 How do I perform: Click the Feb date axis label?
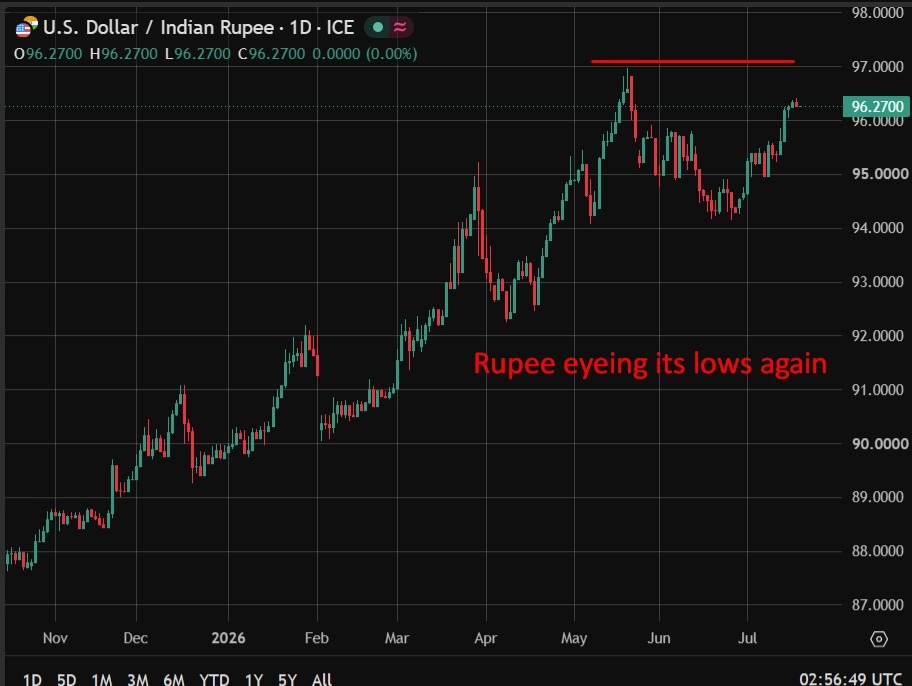click(316, 638)
